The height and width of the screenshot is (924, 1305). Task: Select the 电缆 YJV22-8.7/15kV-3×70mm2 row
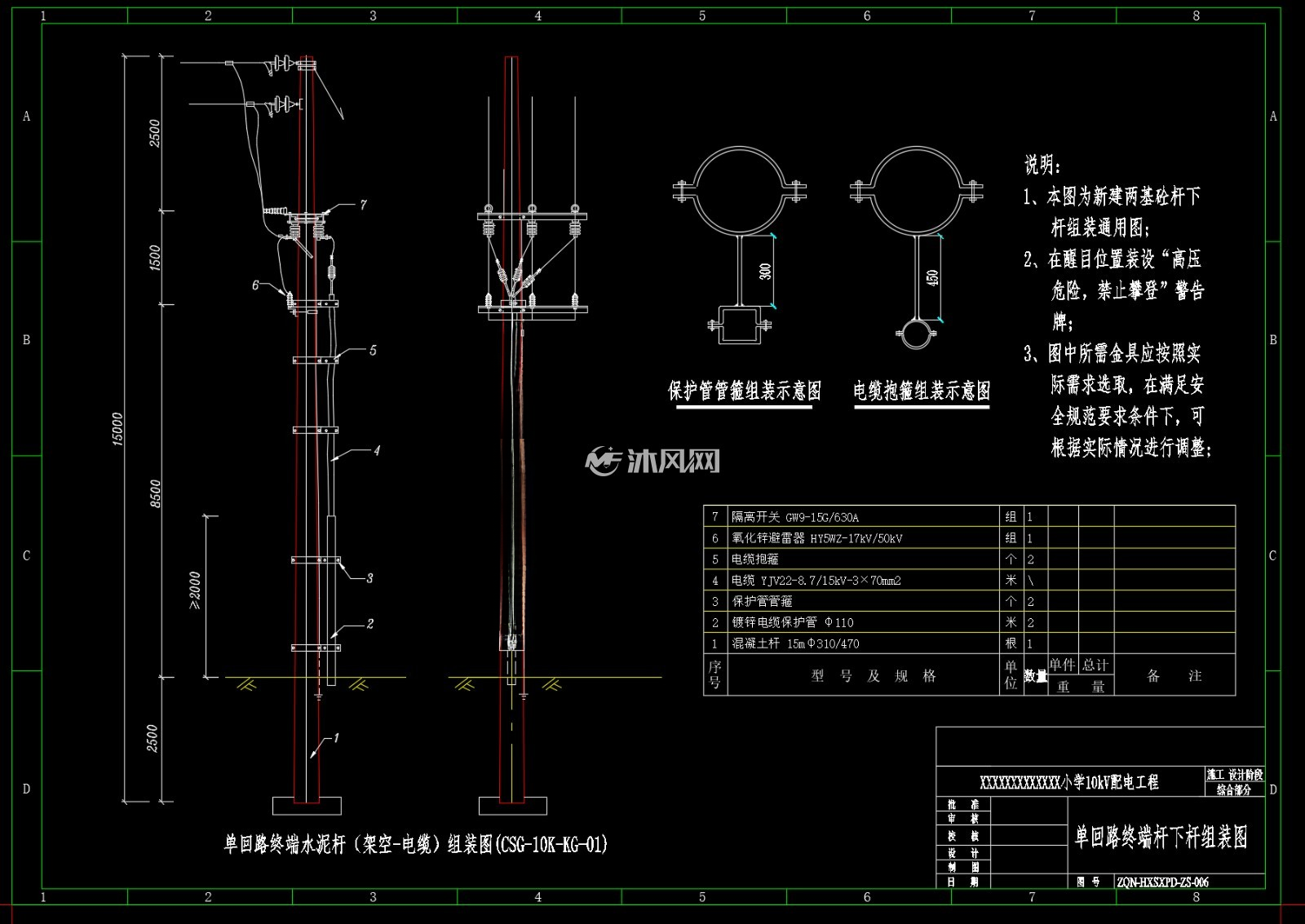pos(969,580)
